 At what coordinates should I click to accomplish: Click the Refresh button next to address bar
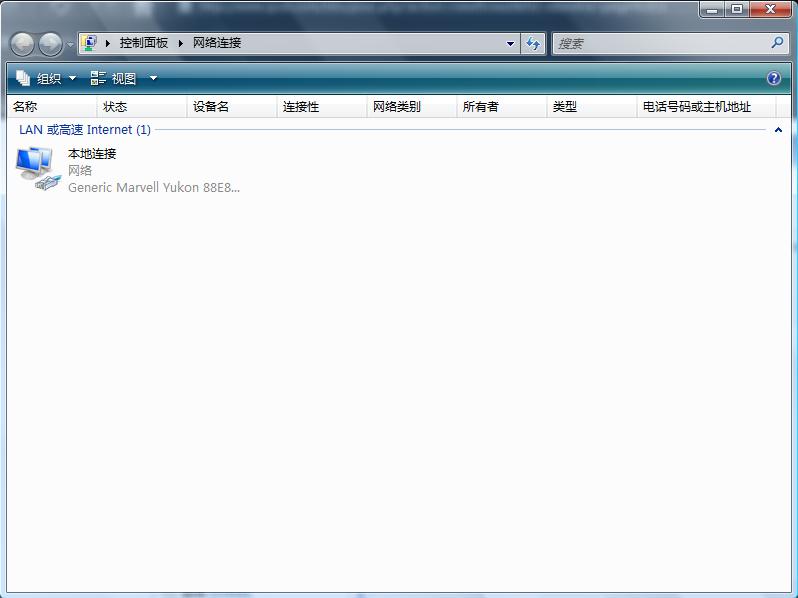pos(533,44)
